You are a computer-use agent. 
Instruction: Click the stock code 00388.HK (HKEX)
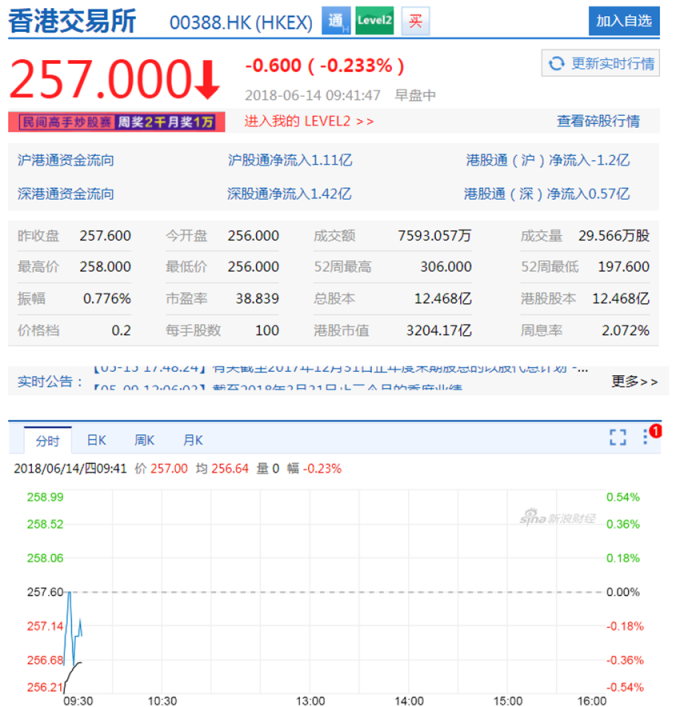pos(241,23)
